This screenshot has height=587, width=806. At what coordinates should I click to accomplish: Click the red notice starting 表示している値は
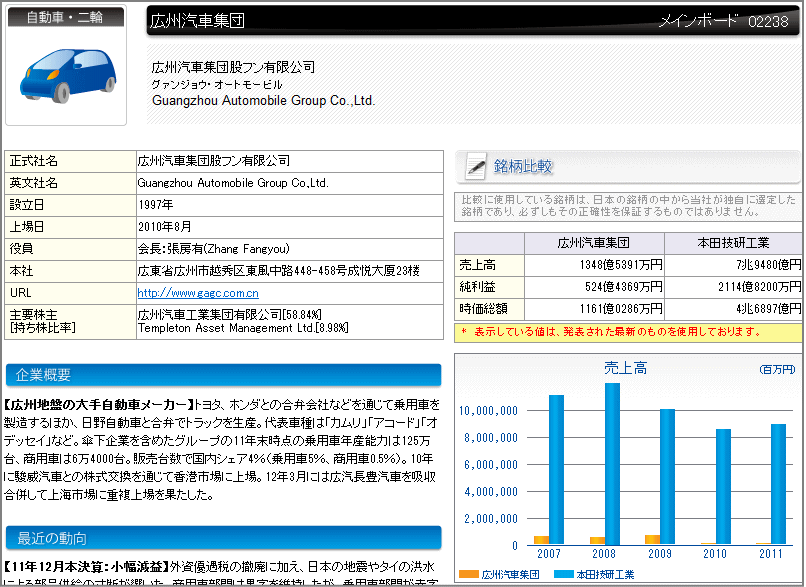pyautogui.click(x=612, y=332)
